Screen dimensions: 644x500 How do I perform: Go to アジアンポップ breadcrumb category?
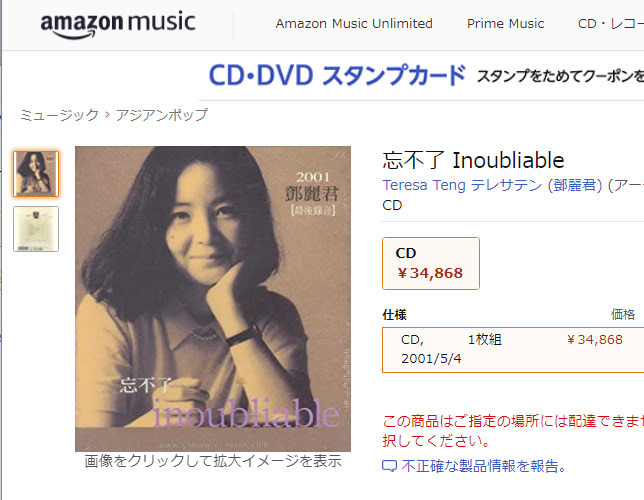(x=161, y=115)
